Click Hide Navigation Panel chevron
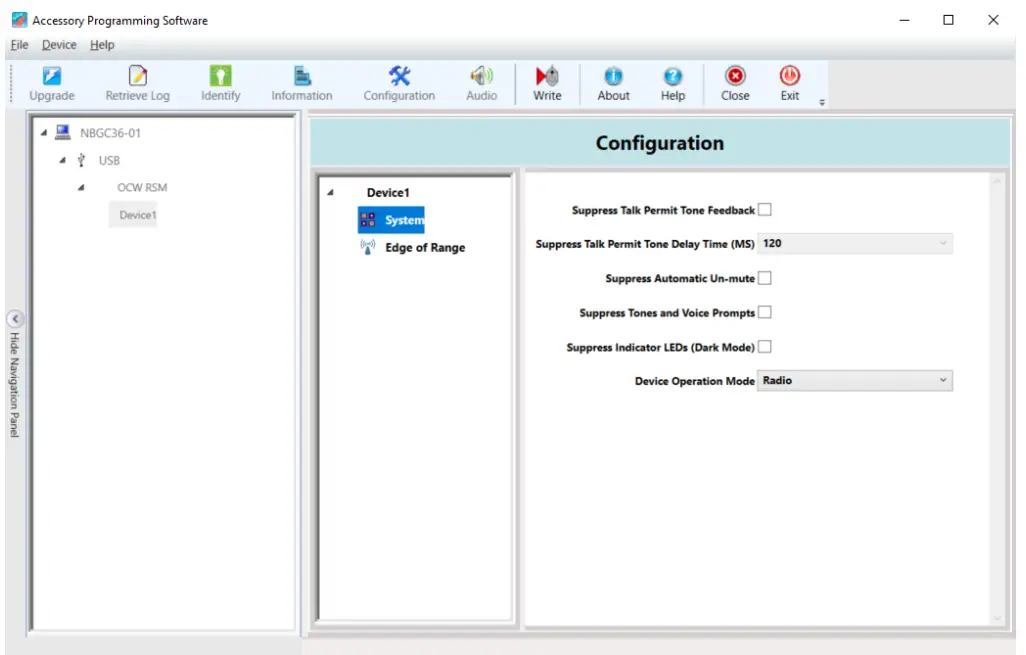This screenshot has height=655, width=1026. [x=15, y=318]
